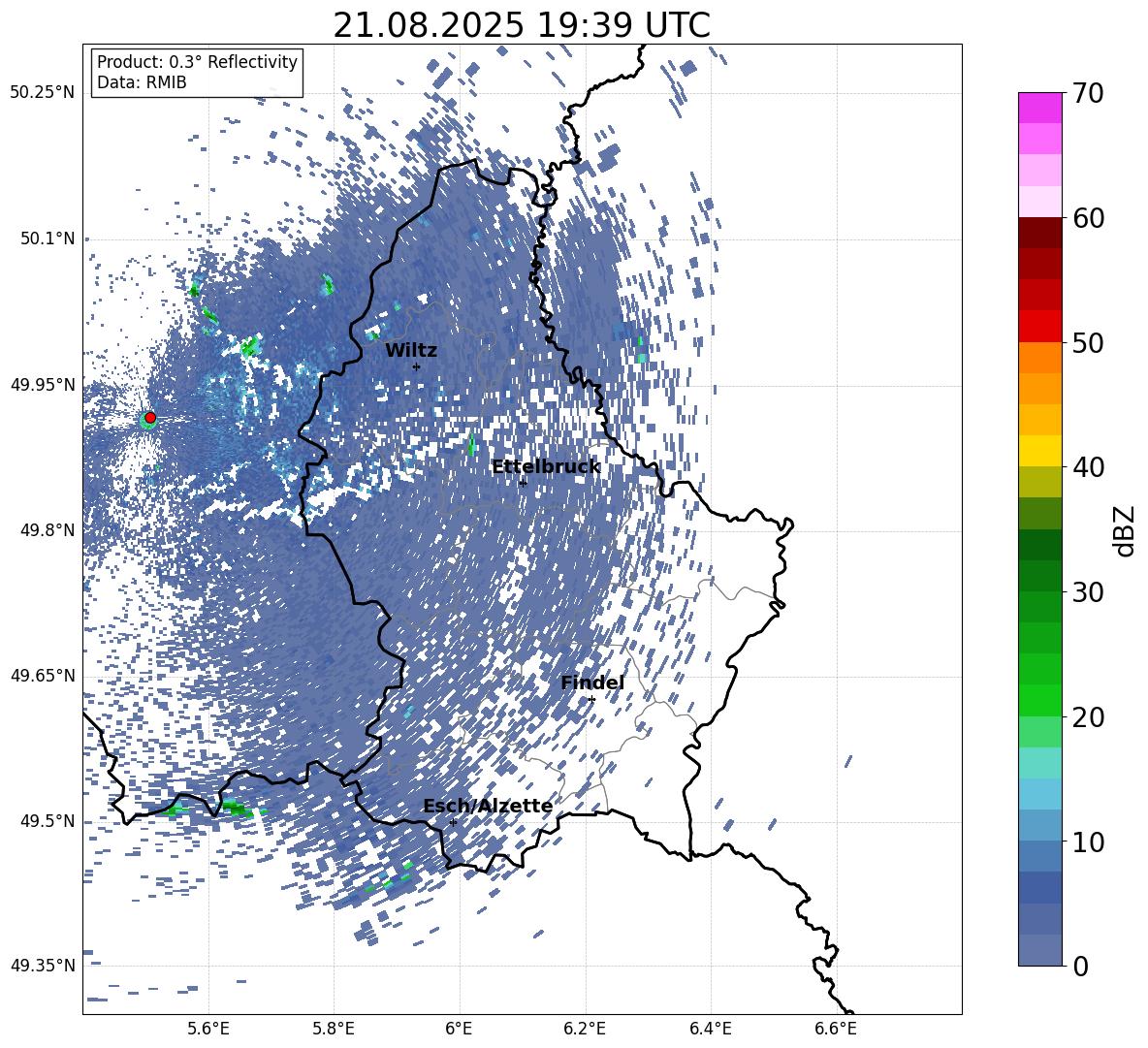This screenshot has width=1148, height=1048.
Task: Click the 40 value on the colorbar
Action: [1088, 467]
